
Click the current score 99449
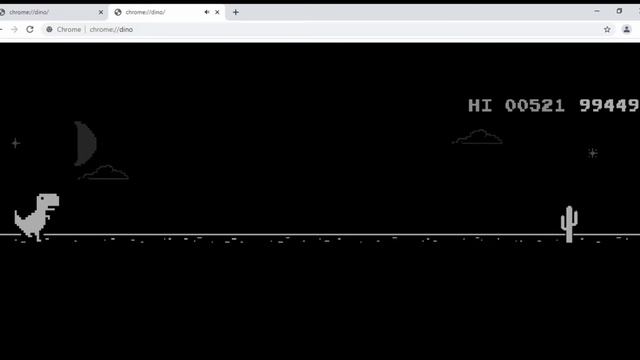click(609, 105)
